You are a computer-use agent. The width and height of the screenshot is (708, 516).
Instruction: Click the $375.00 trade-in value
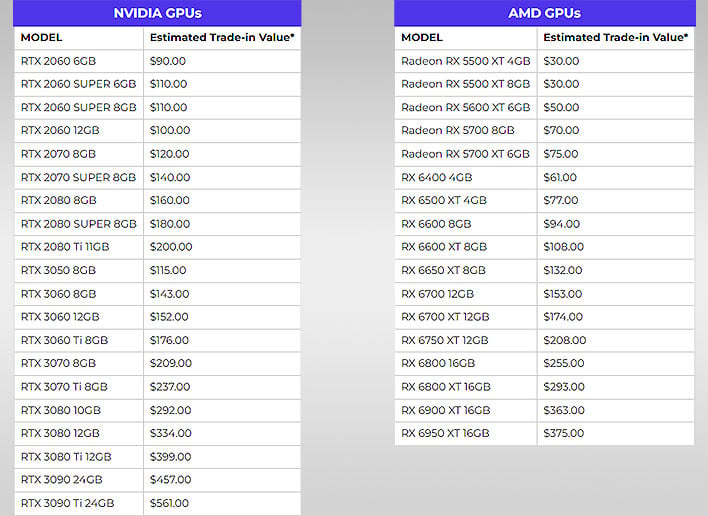564,433
